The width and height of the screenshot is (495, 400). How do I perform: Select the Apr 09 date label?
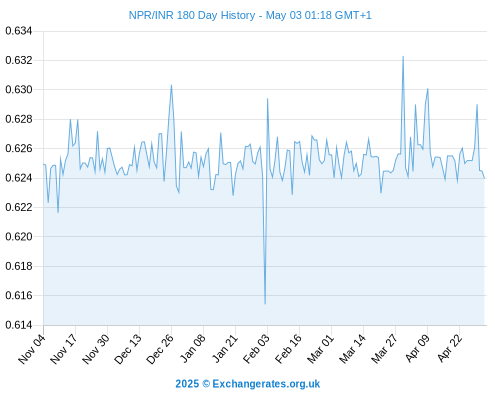pyautogui.click(x=417, y=348)
